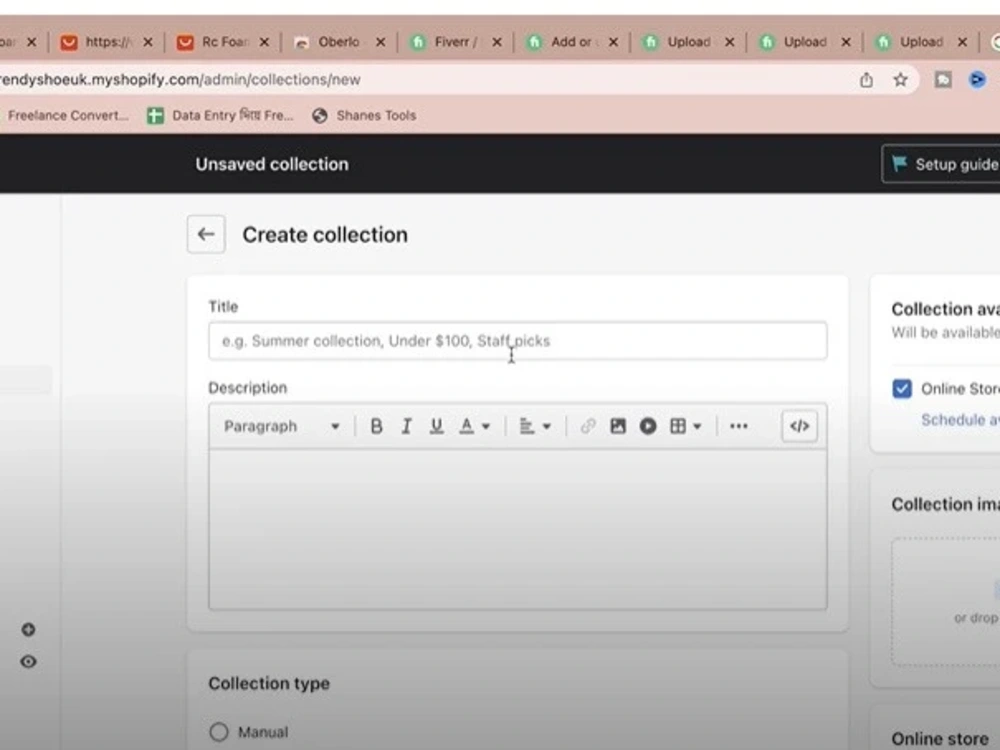The image size is (1000, 750).
Task: Close the Rc Foam tab
Action: click(264, 42)
